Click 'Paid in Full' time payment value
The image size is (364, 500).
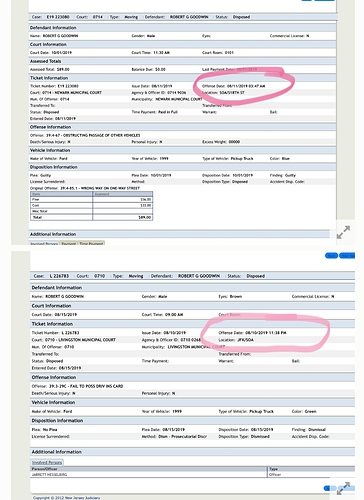(x=168, y=112)
